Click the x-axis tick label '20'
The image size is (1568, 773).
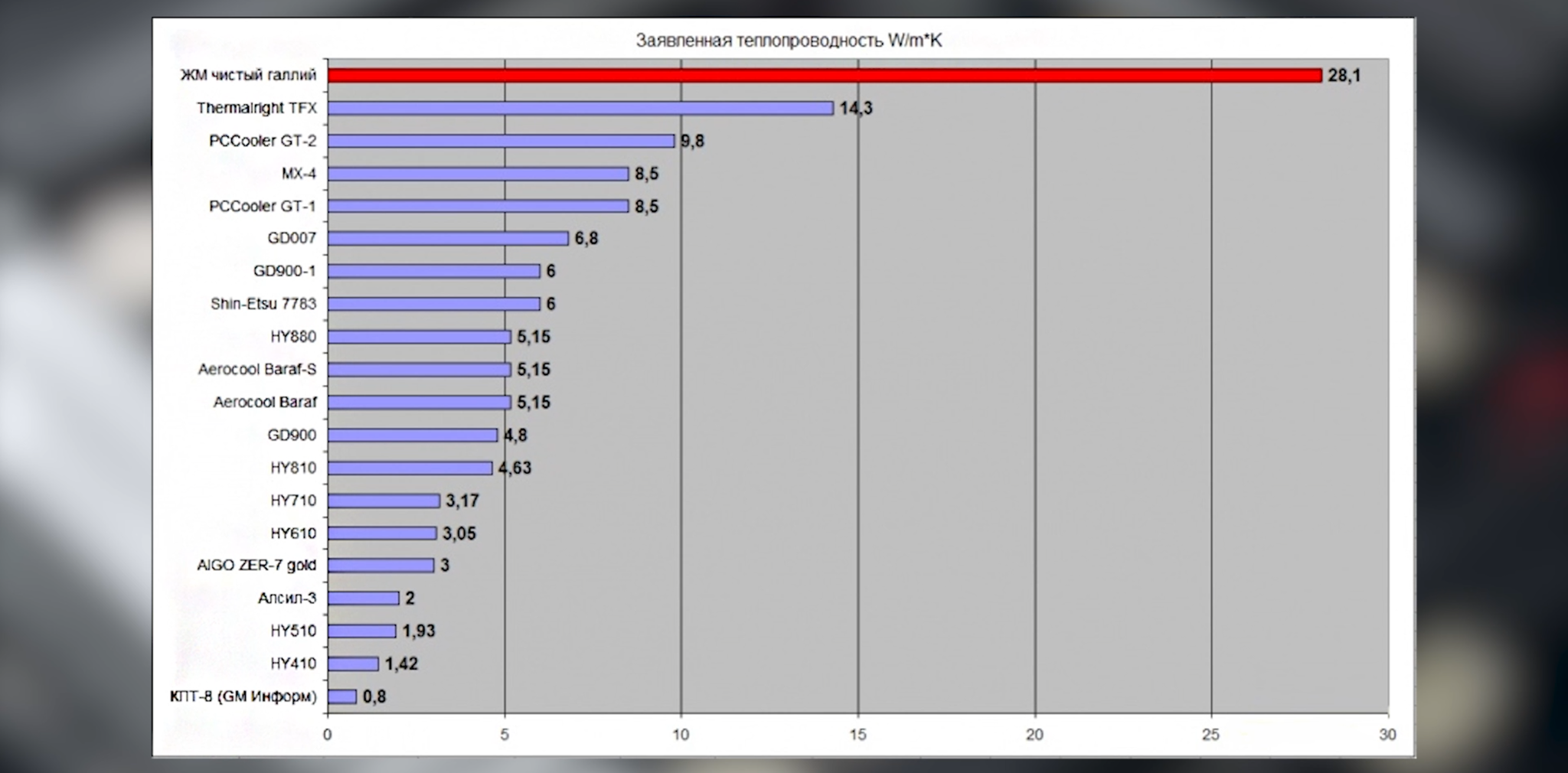pyautogui.click(x=1034, y=735)
